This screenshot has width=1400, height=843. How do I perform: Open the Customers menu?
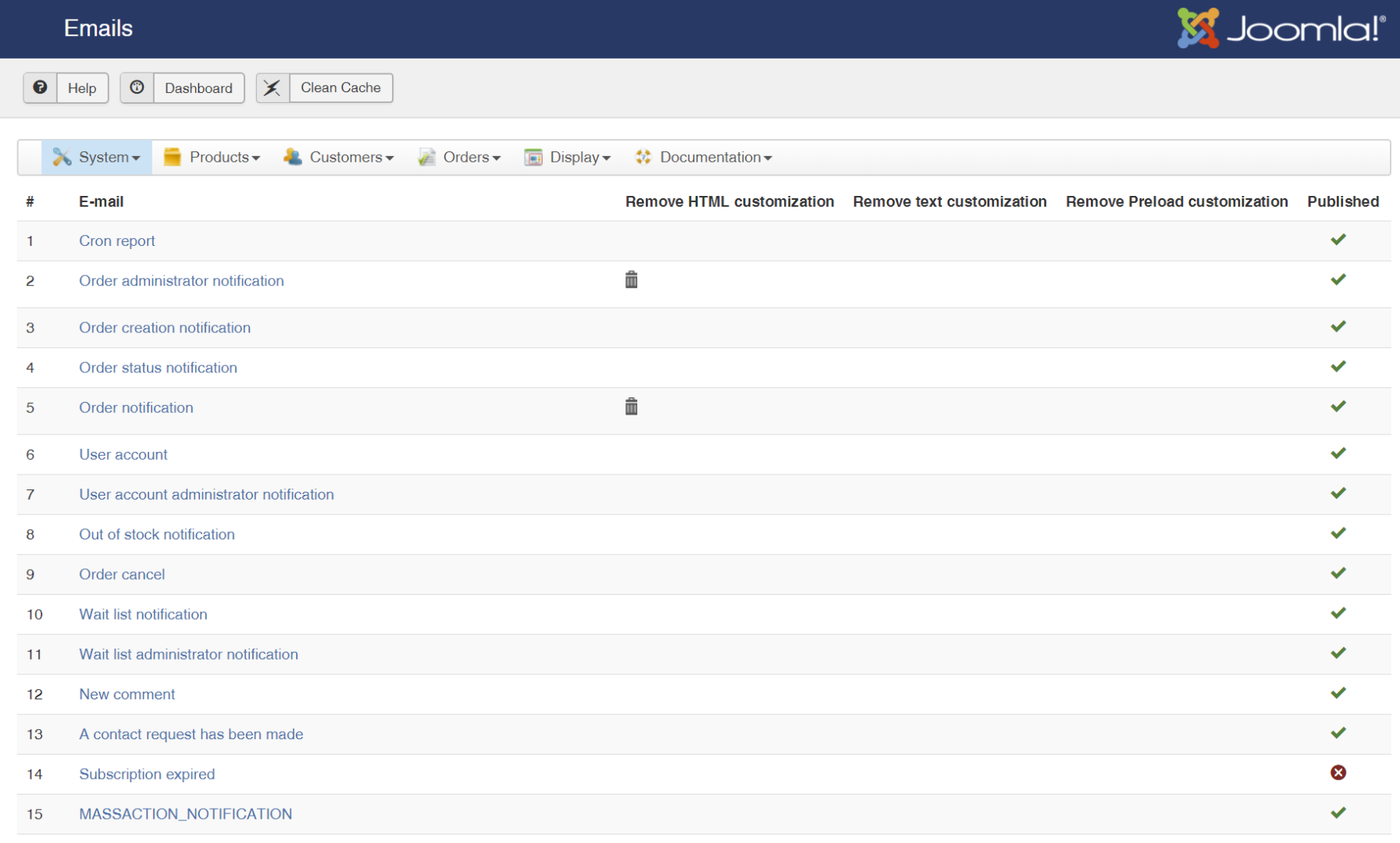click(x=339, y=158)
